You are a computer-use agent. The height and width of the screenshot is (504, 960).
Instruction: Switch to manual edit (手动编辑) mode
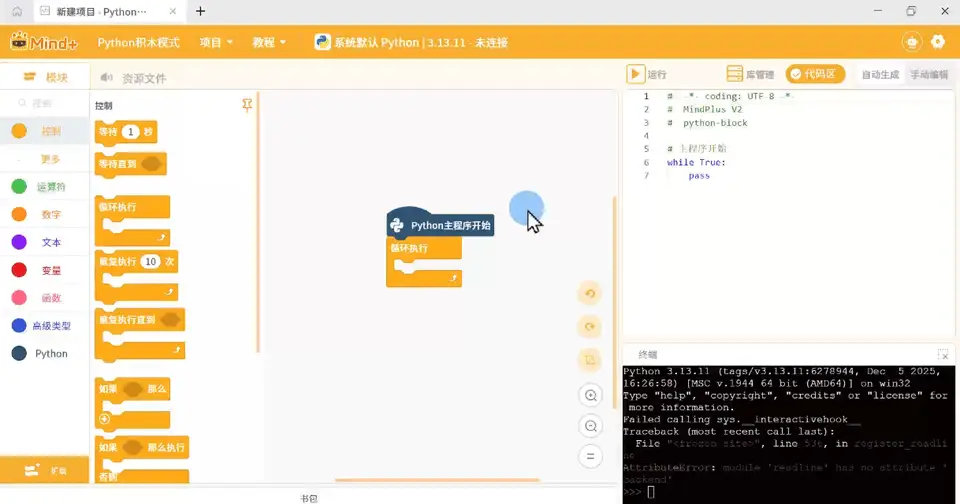pyautogui.click(x=929, y=75)
